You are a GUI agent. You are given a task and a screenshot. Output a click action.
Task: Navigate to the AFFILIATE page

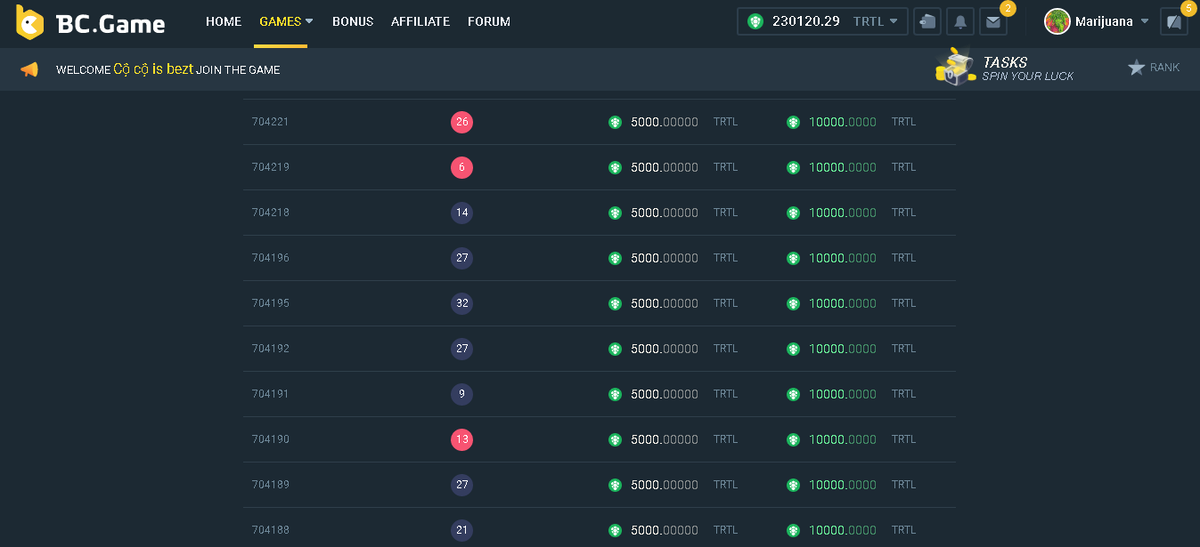click(x=420, y=21)
